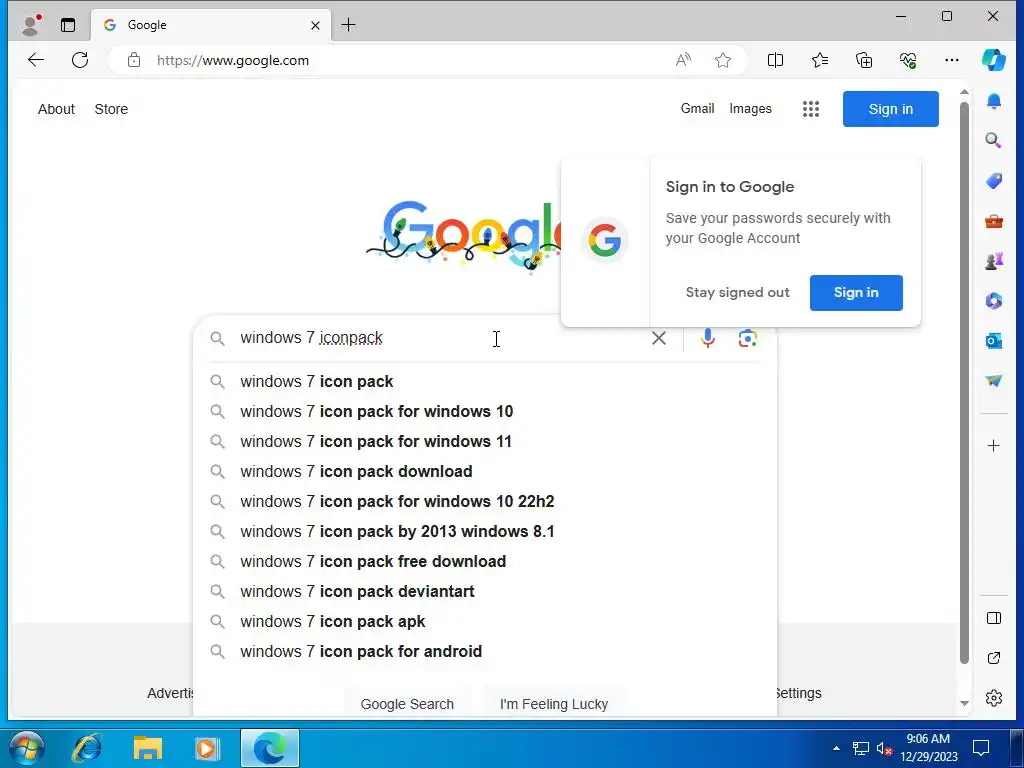Click Sign in inside Google popup
Image resolution: width=1024 pixels, height=768 pixels.
pyautogui.click(x=856, y=293)
